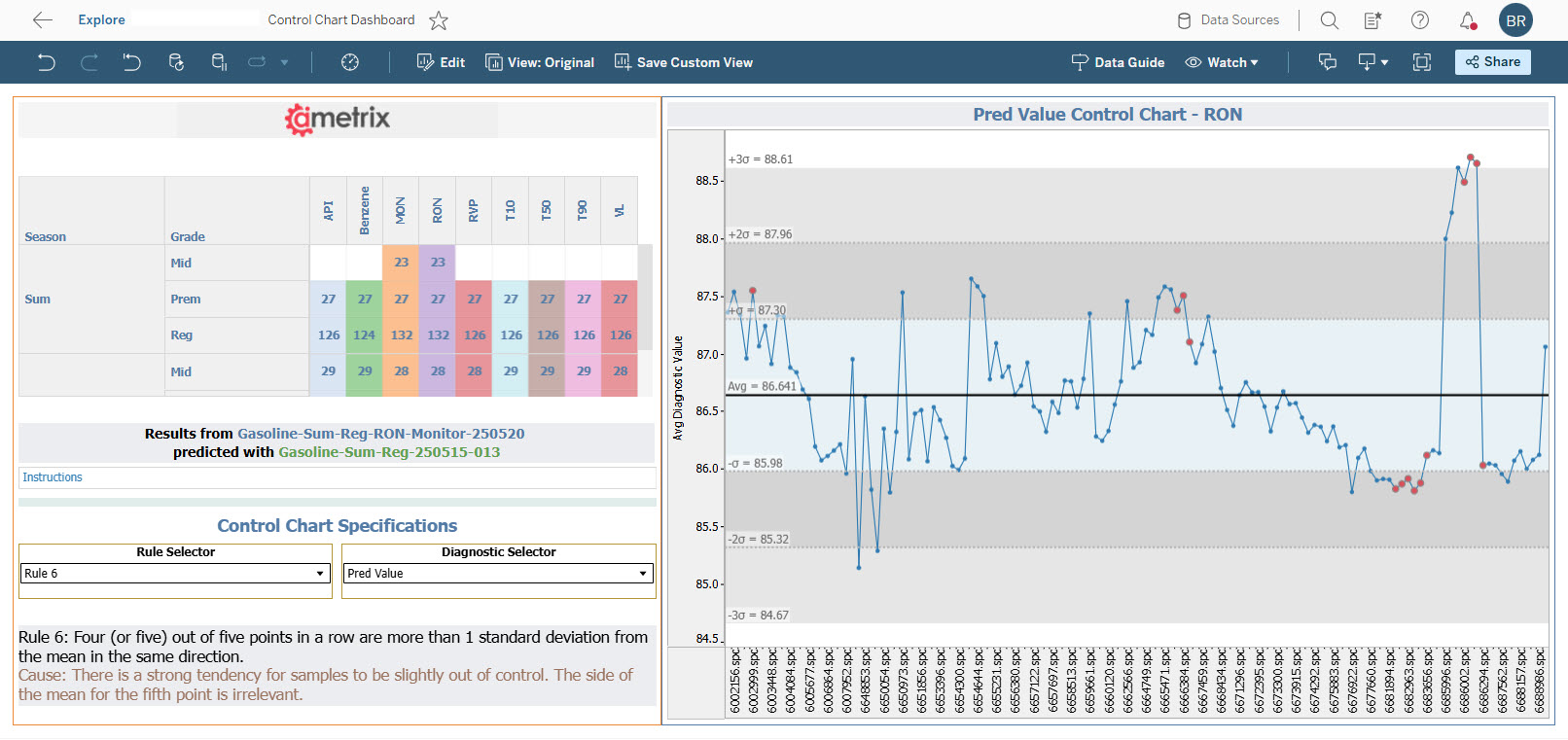Open the comments icon
This screenshot has height=740, width=1568.
(1327, 62)
